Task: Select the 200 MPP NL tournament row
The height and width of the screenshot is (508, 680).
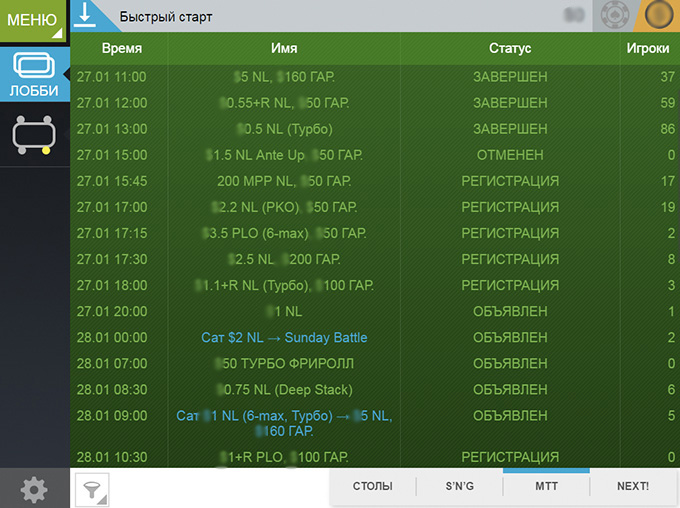Action: 284,181
